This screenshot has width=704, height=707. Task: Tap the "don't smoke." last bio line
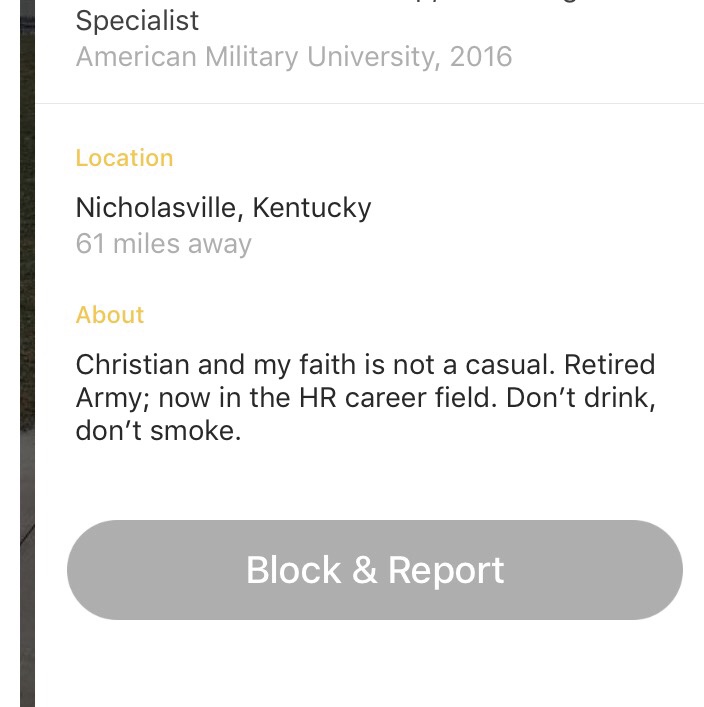tap(158, 432)
